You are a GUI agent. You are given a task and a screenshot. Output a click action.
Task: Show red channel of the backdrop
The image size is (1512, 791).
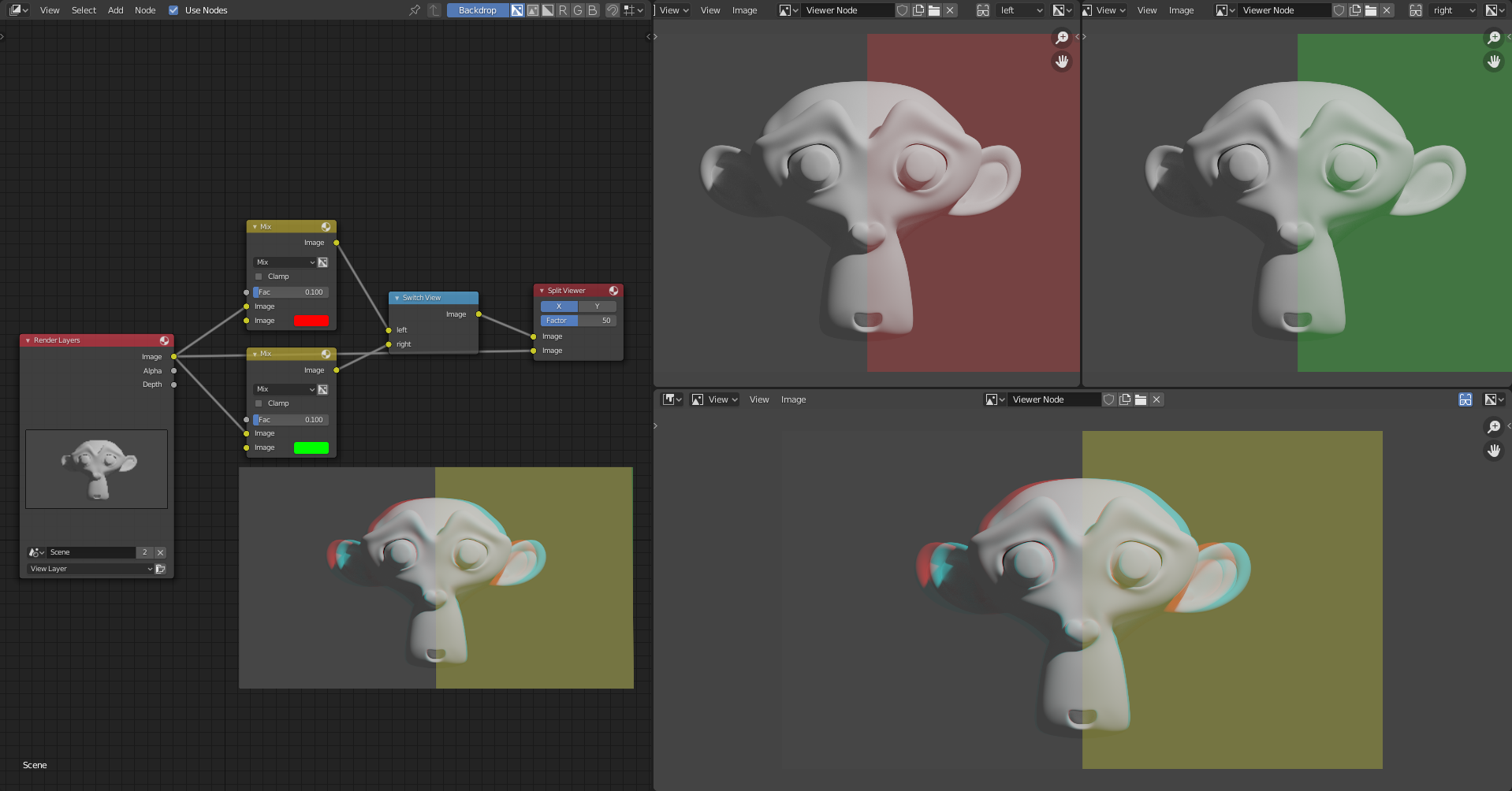[561, 10]
